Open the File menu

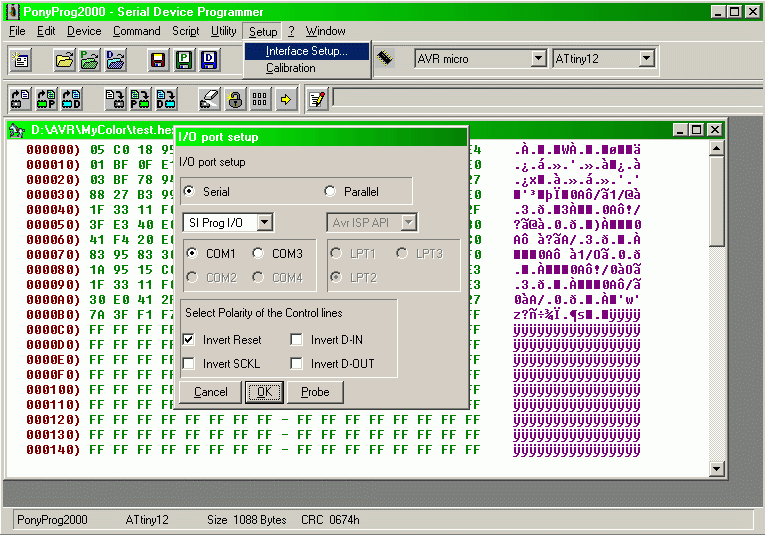[x=17, y=31]
